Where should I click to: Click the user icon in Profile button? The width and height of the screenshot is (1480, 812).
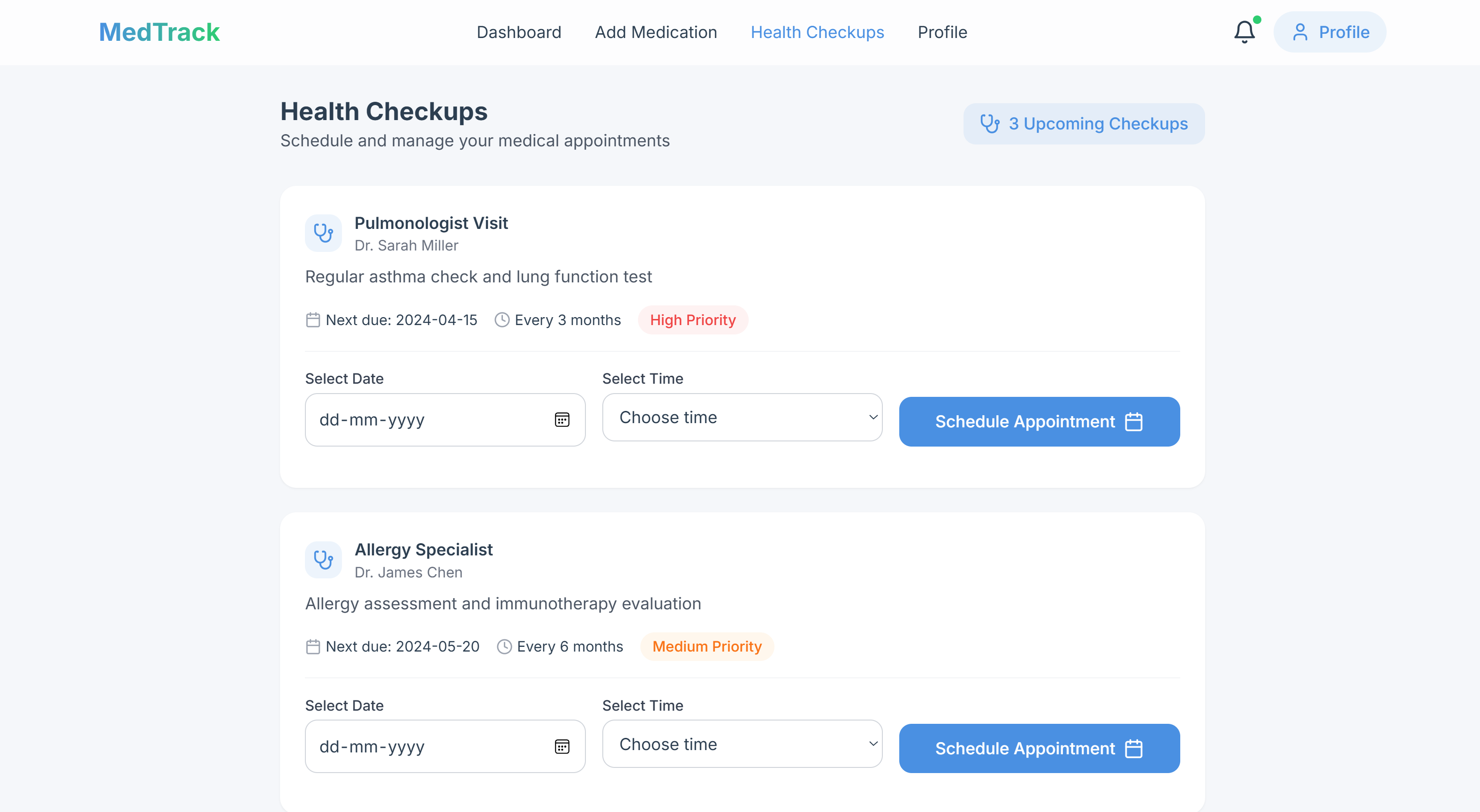pos(1299,32)
